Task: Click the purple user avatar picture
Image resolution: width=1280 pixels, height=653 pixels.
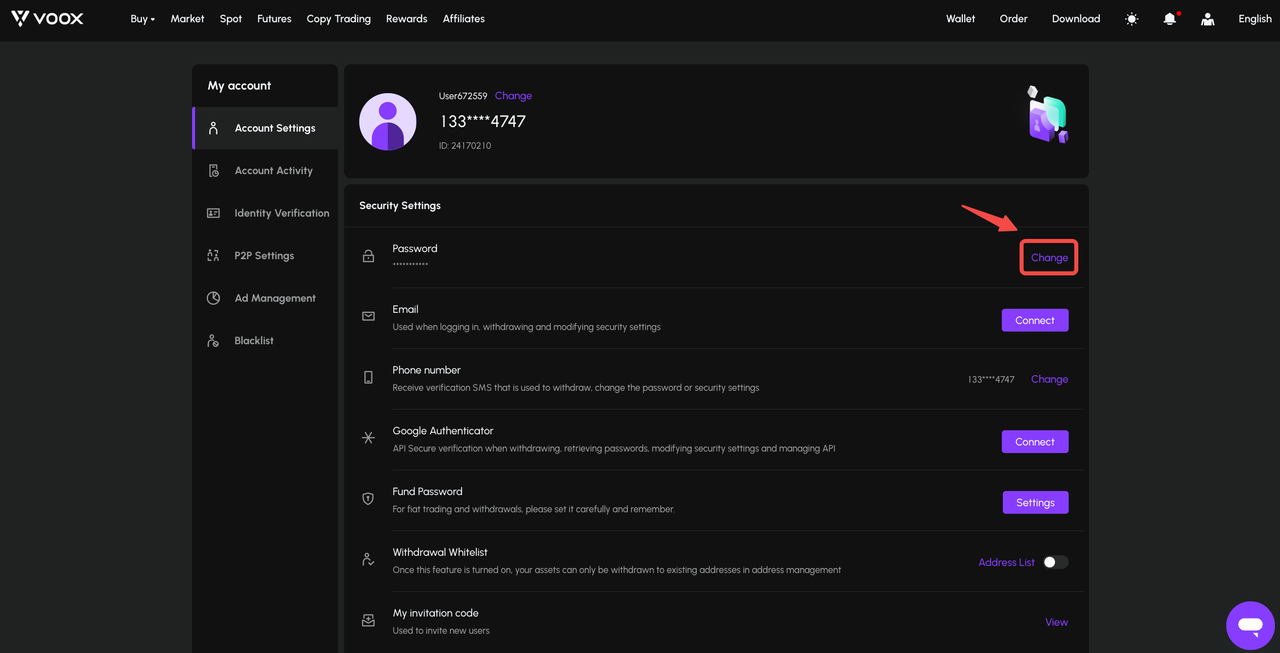Action: [x=388, y=122]
